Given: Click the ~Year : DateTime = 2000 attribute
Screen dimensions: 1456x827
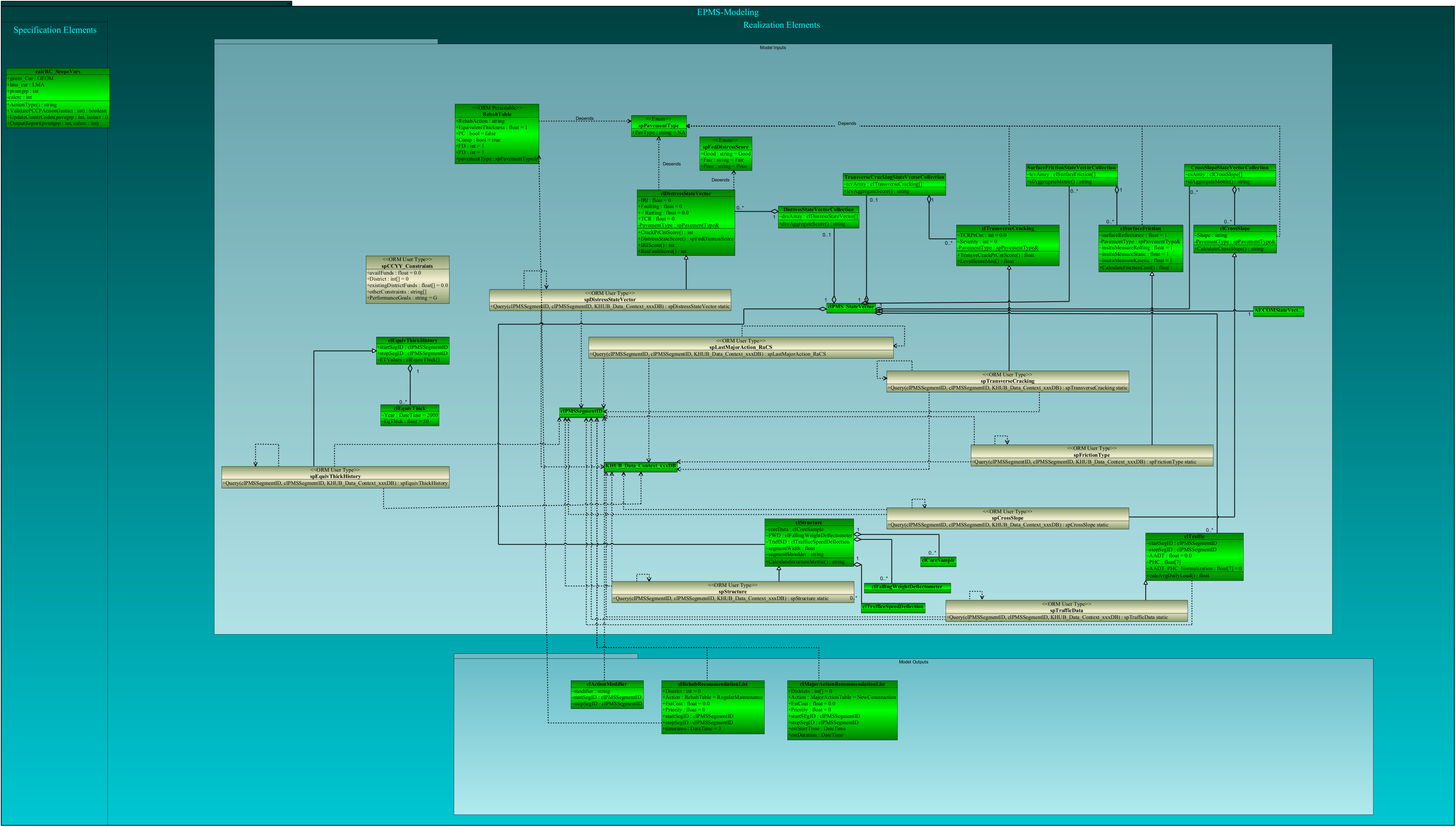Looking at the screenshot, I should 409,415.
